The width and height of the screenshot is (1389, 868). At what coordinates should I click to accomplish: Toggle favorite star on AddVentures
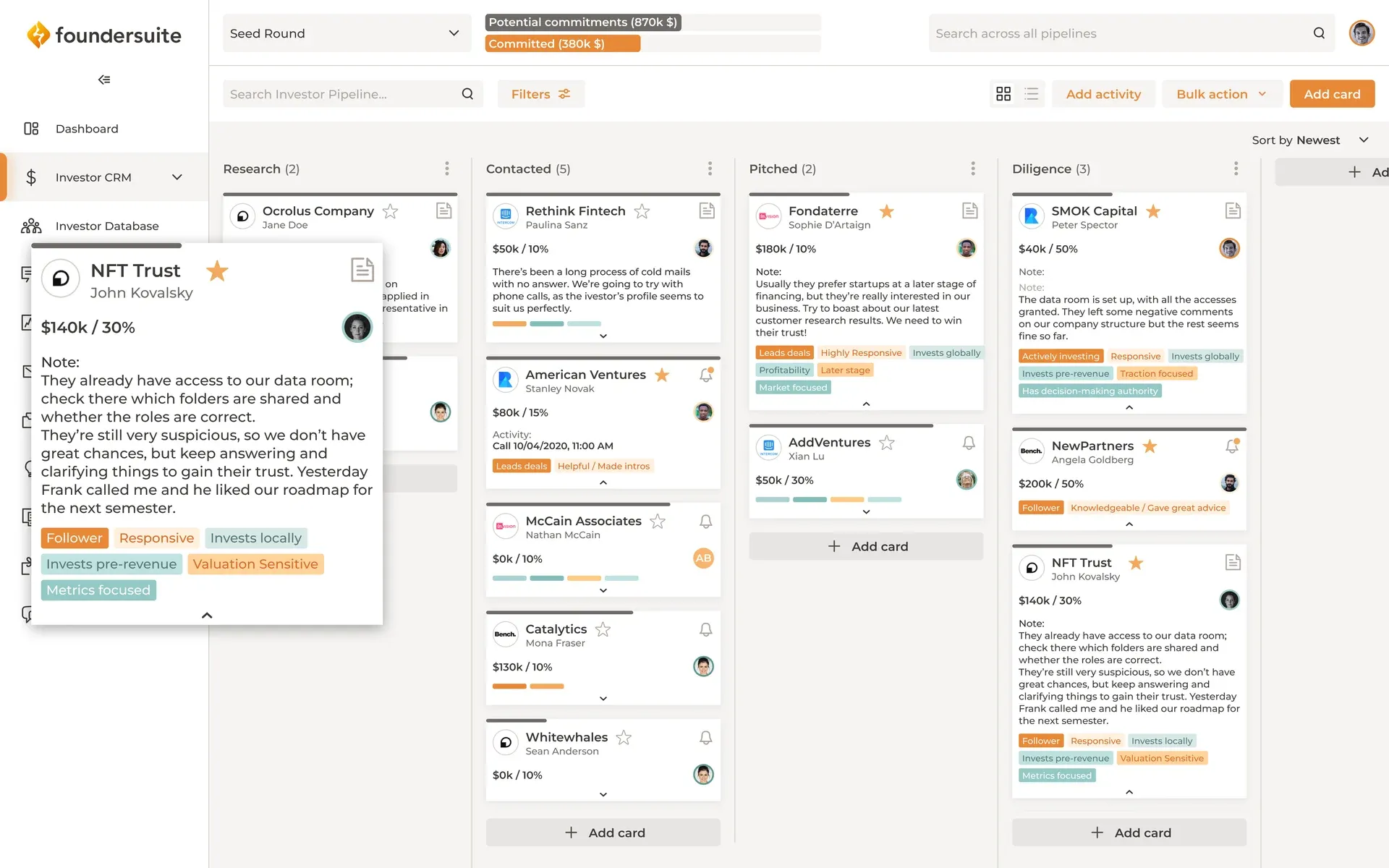[887, 443]
